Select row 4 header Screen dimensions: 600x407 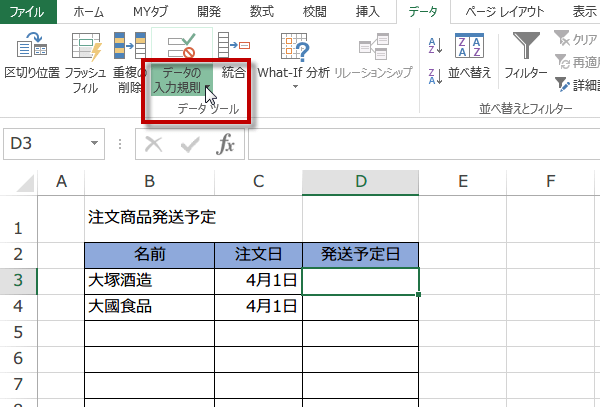18,307
